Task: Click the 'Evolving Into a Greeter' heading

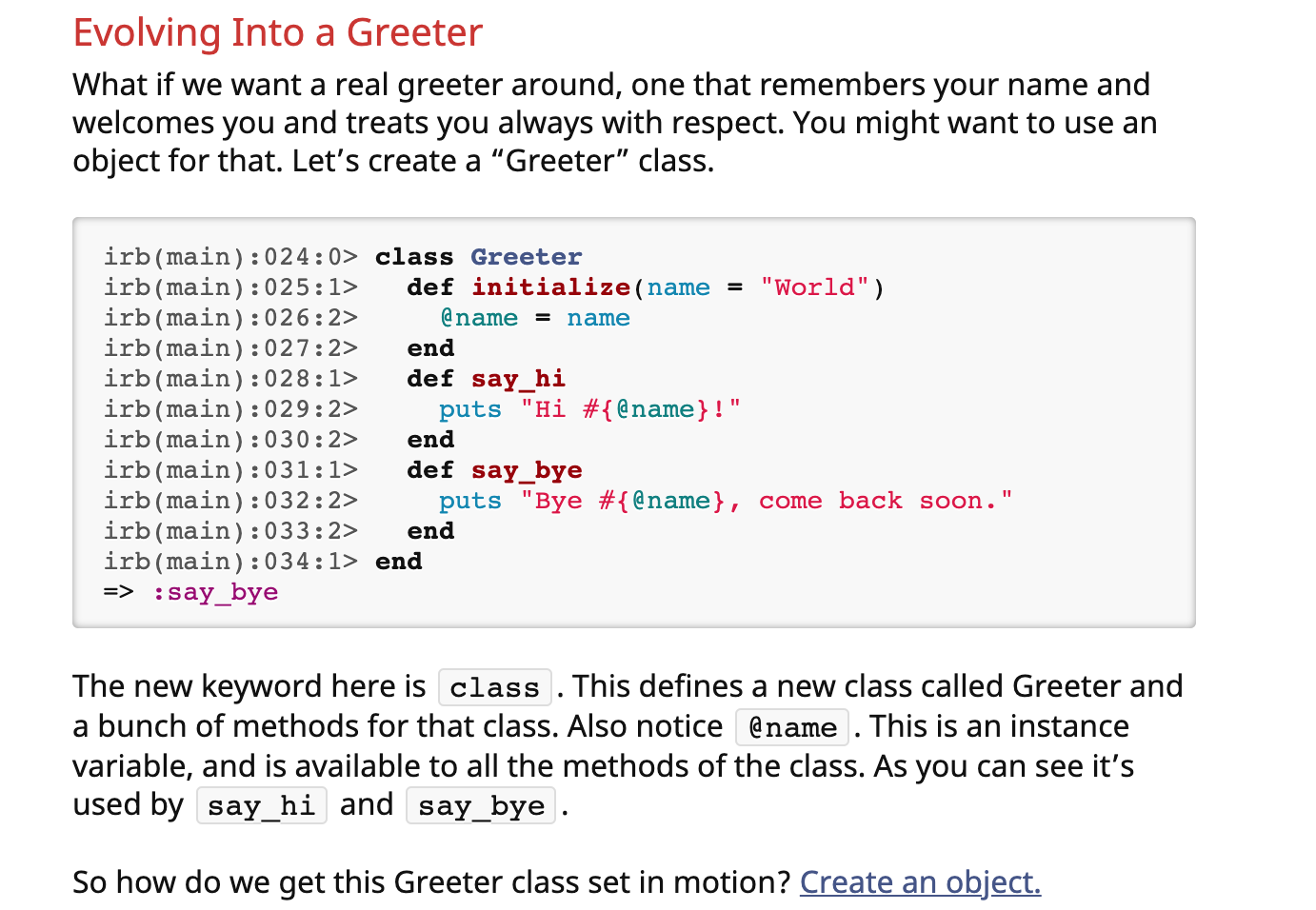Action: pyautogui.click(x=278, y=33)
